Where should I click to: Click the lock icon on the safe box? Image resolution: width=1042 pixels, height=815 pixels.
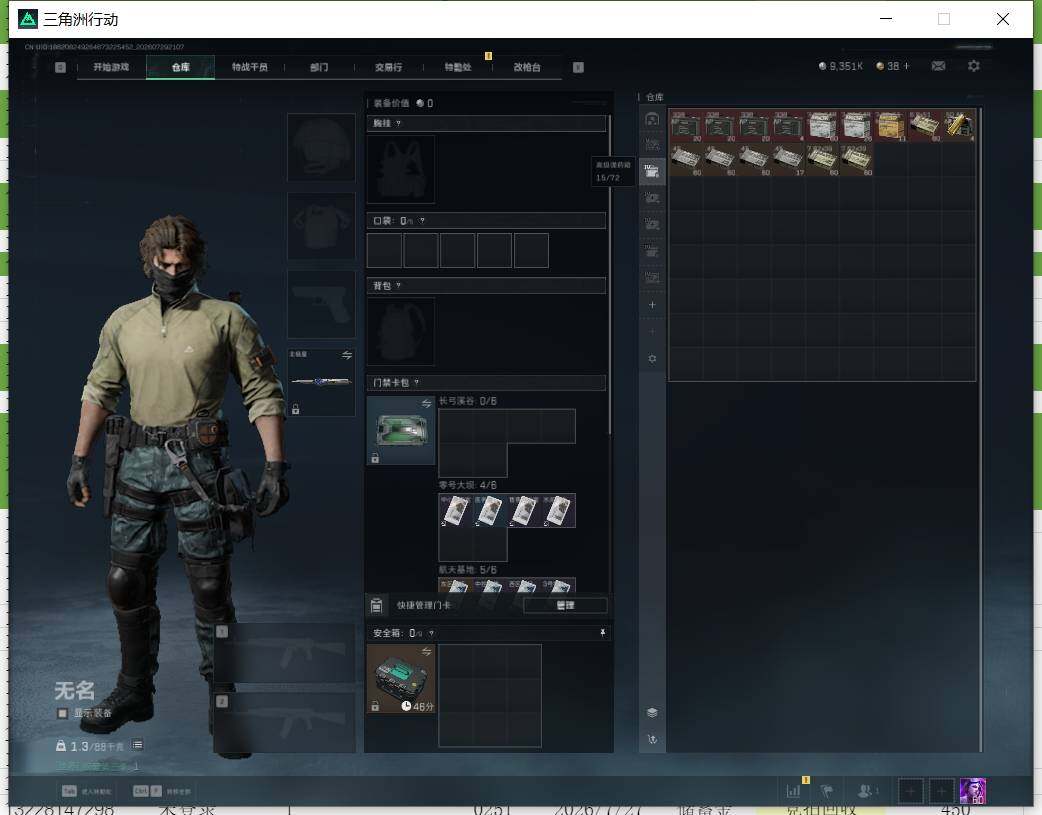[x=375, y=706]
